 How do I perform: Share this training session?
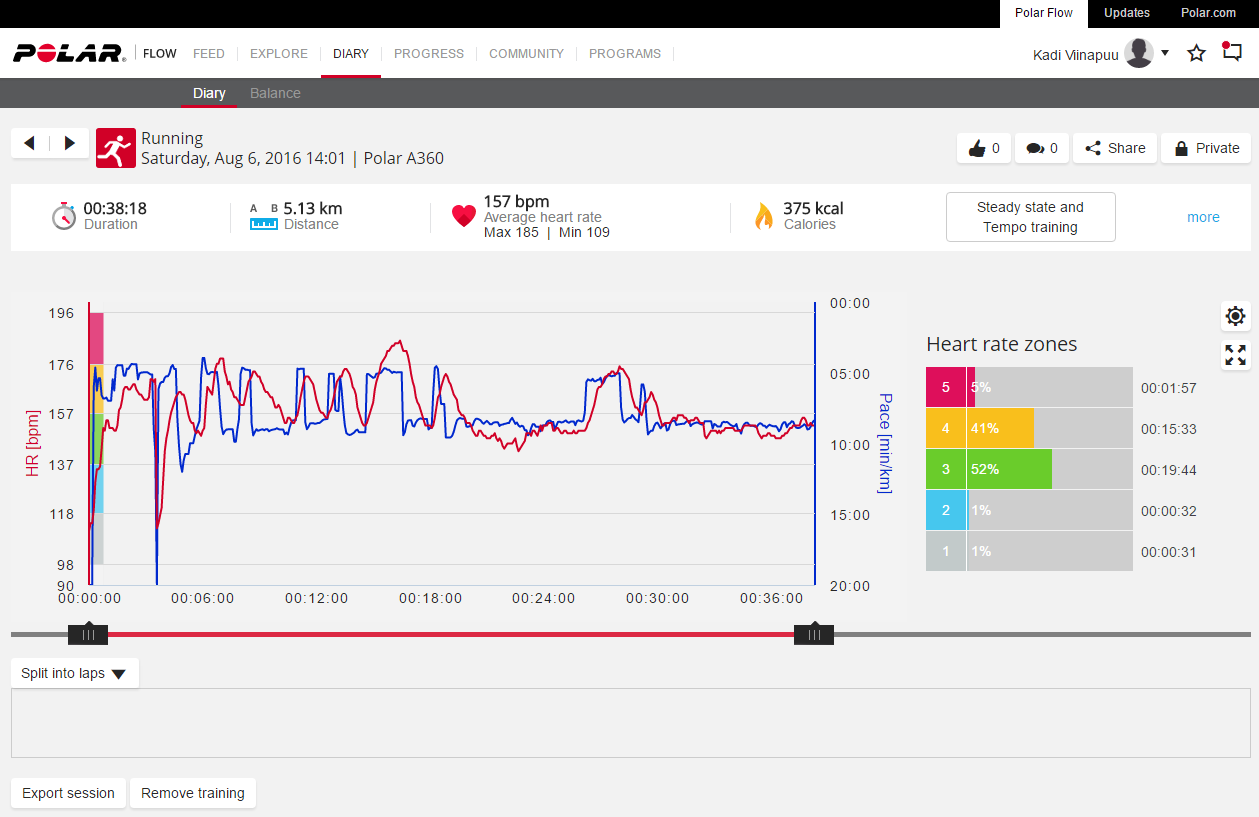coord(1115,148)
